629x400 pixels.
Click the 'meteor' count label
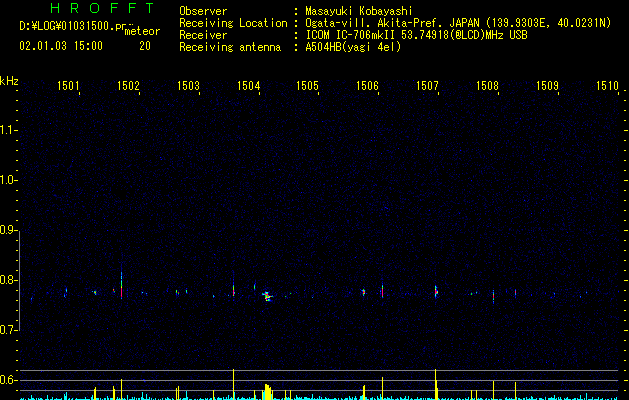(x=142, y=31)
